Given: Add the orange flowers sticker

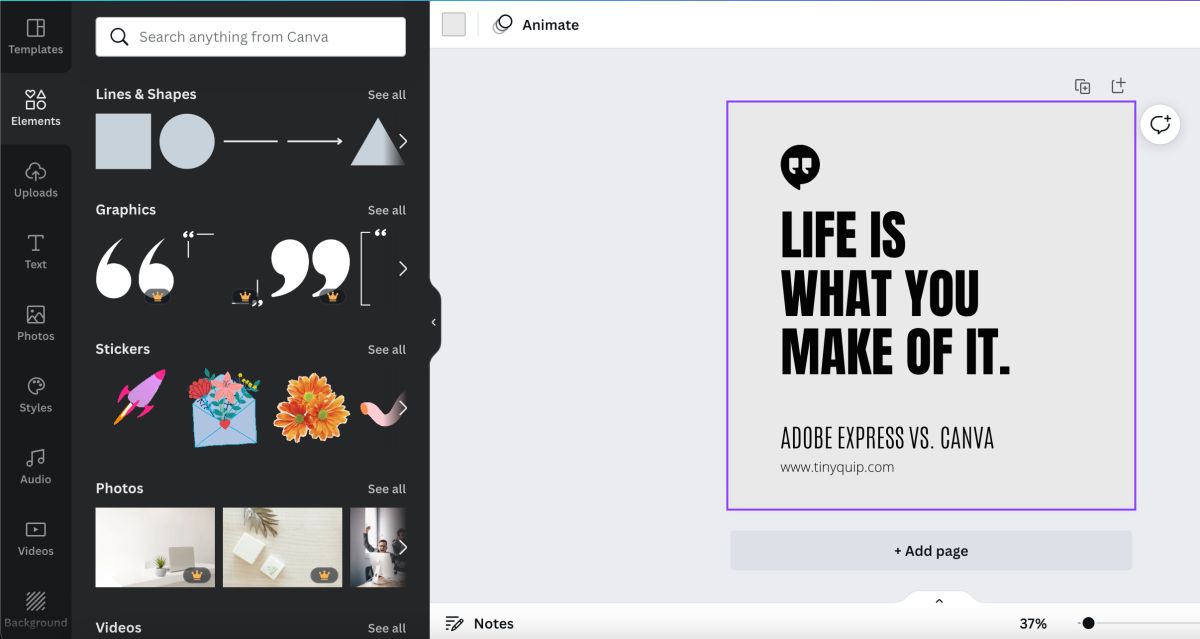Looking at the screenshot, I should 311,408.
